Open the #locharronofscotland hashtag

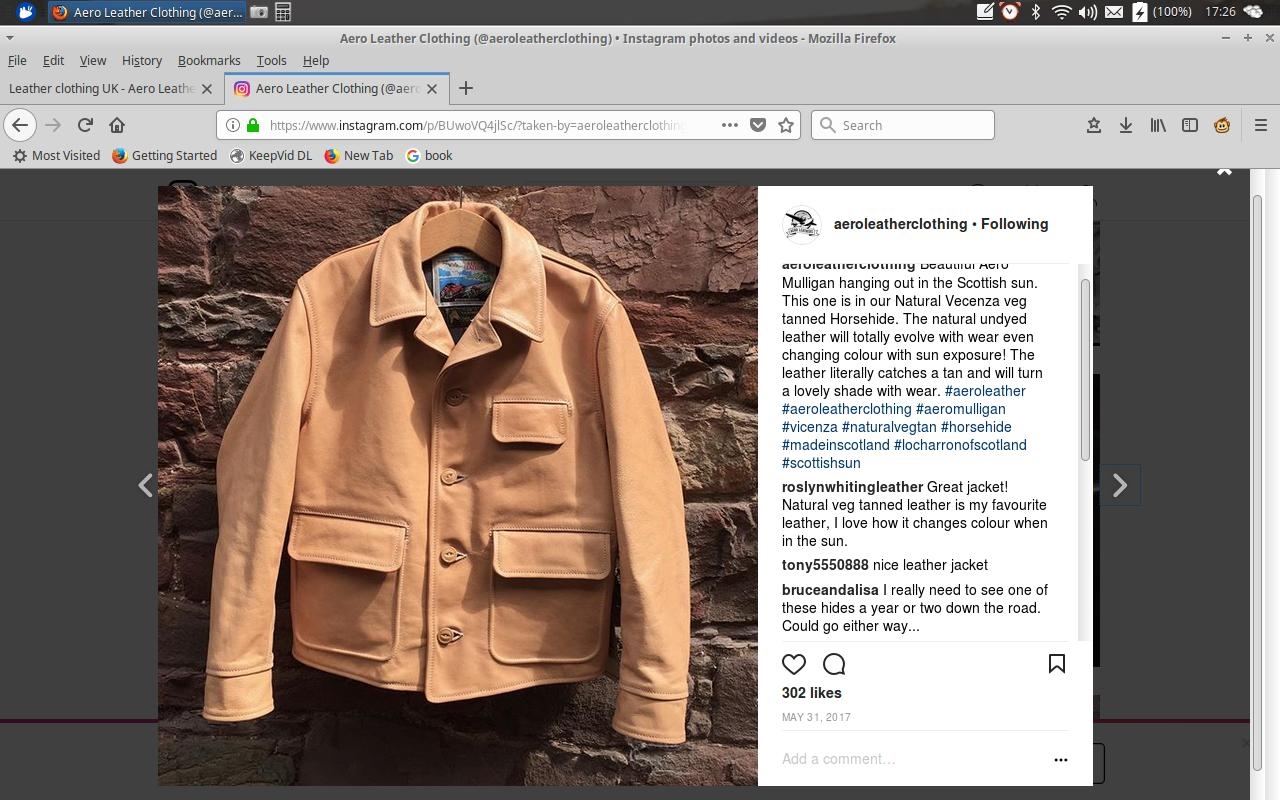[x=960, y=445]
